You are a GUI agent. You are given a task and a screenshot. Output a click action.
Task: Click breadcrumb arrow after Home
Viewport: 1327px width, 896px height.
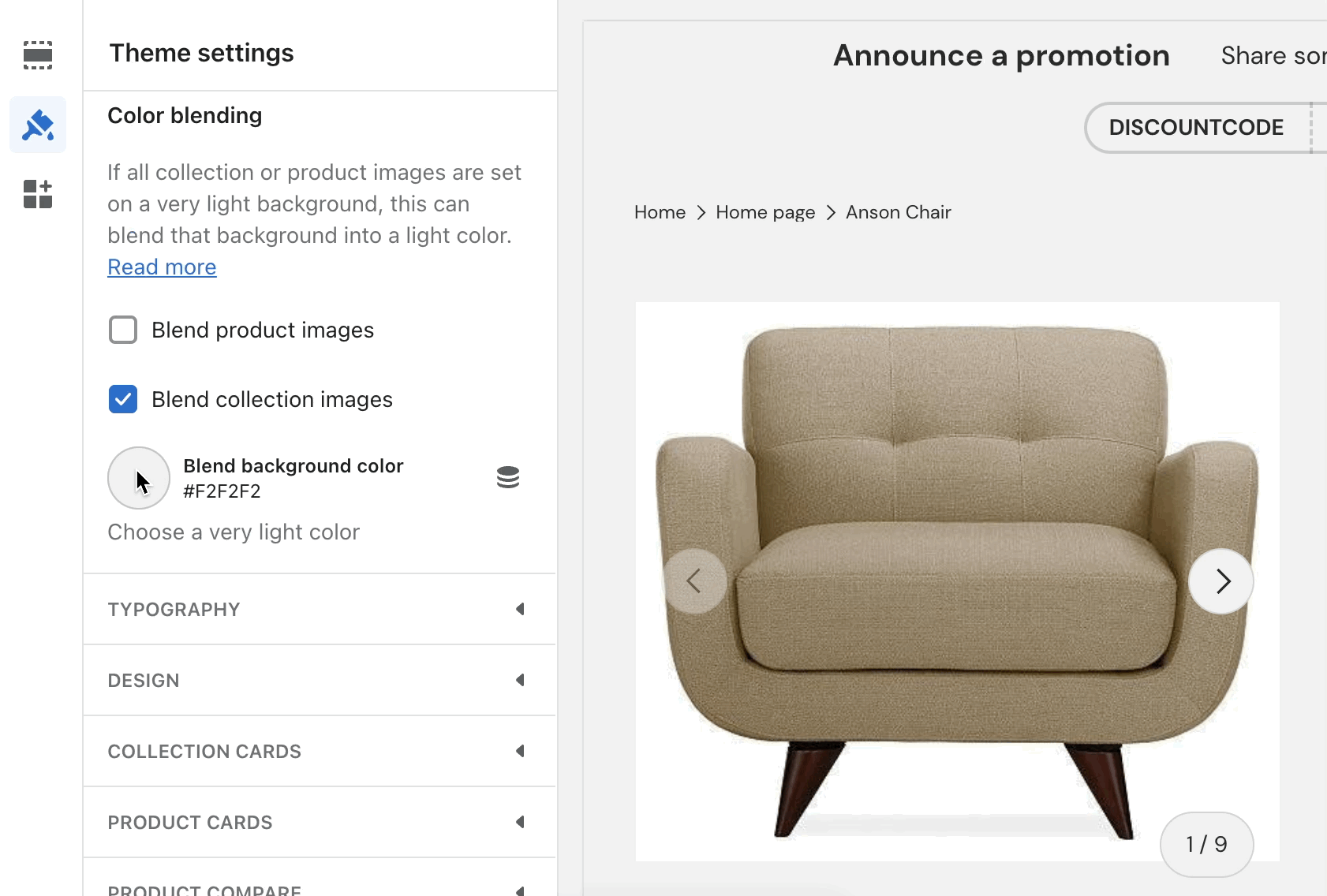pos(701,213)
